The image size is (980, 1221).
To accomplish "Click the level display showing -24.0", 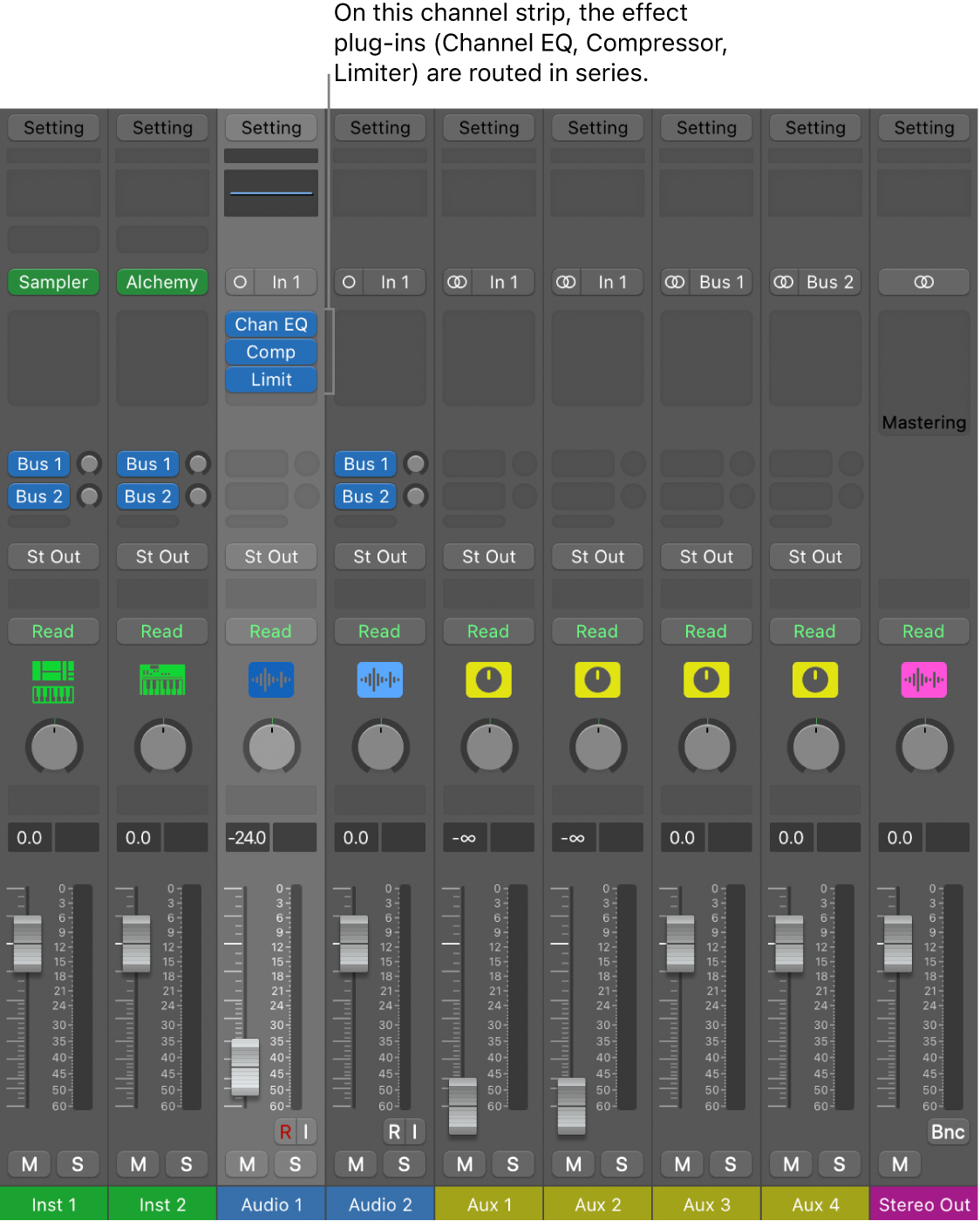I will click(247, 837).
